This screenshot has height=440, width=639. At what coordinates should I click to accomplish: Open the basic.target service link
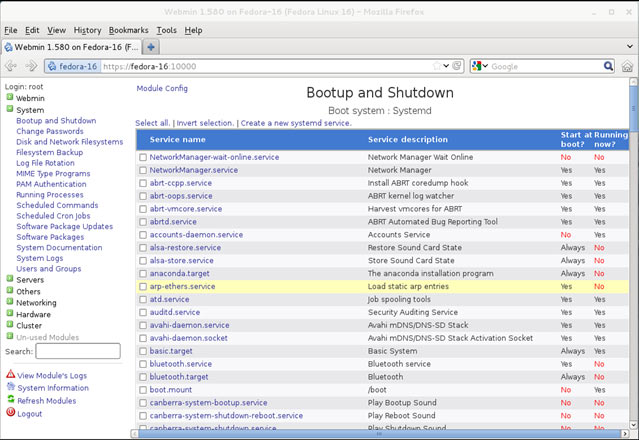coord(171,351)
